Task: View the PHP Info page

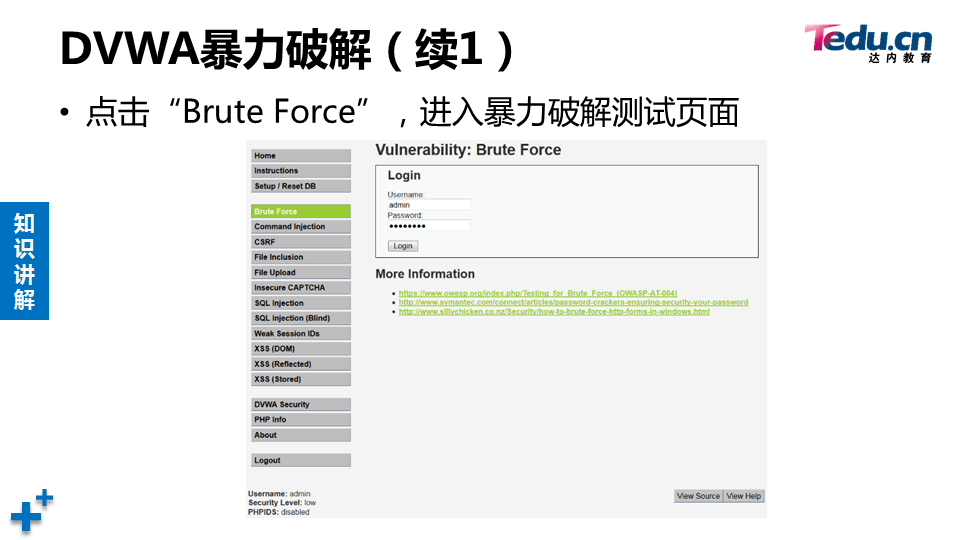Action: pyautogui.click(x=301, y=420)
